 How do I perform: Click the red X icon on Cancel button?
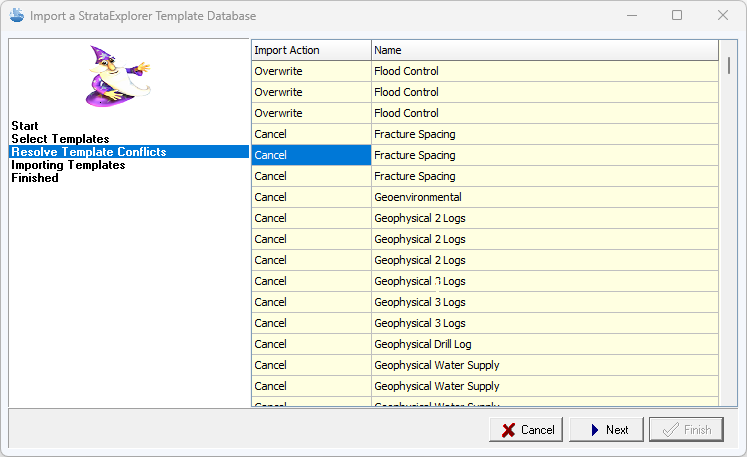point(507,430)
